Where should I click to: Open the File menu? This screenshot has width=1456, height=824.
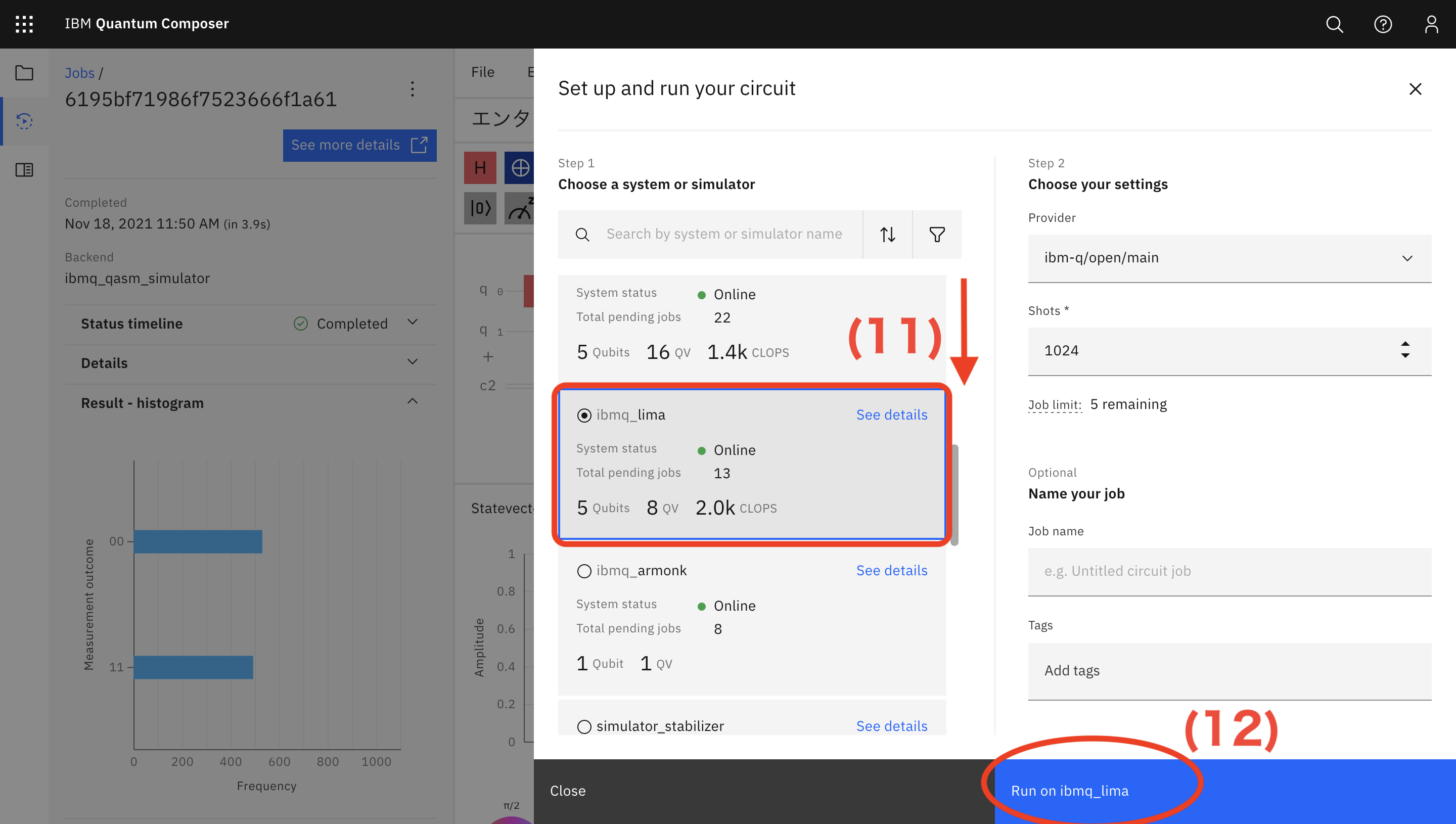click(483, 72)
